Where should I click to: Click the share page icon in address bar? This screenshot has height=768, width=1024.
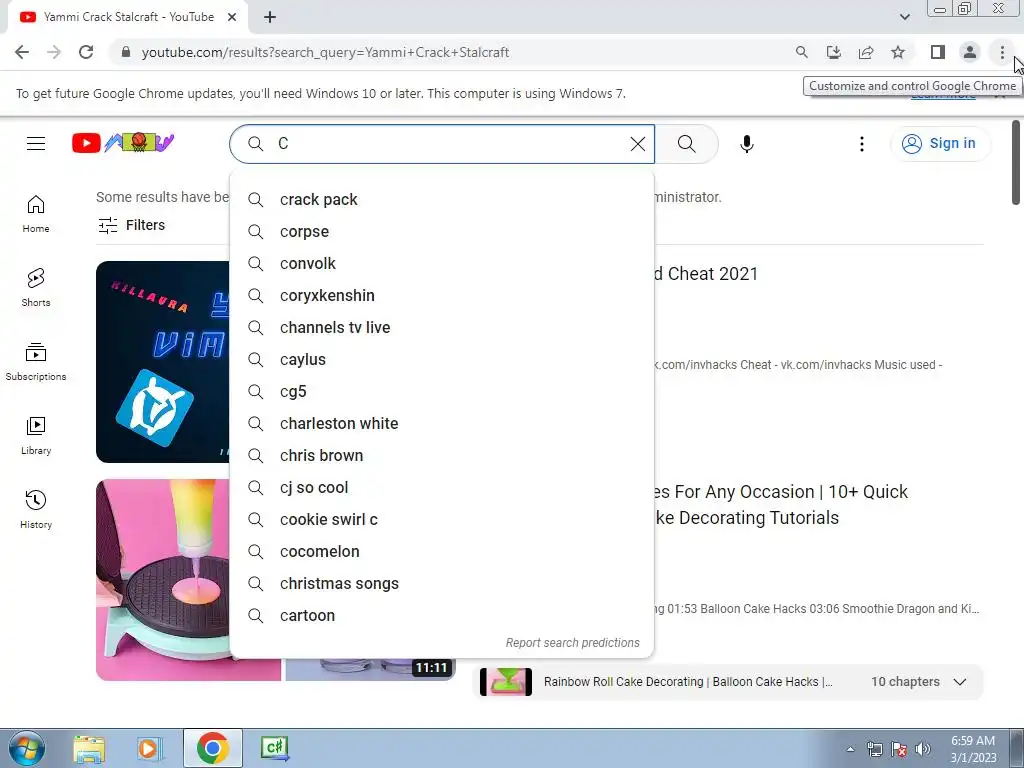click(x=866, y=52)
